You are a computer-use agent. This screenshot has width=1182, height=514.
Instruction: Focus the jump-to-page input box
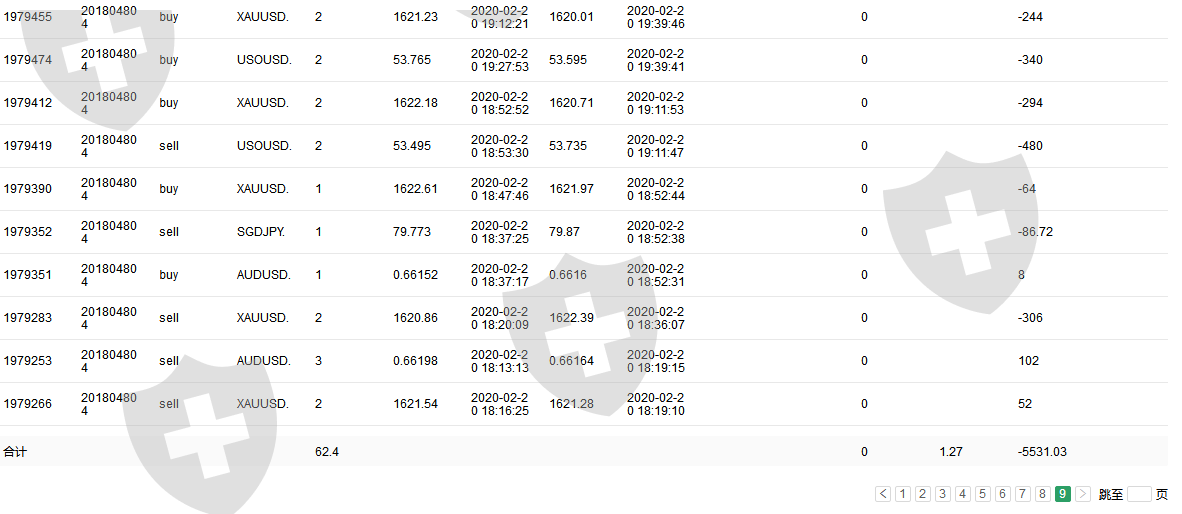click(x=1139, y=494)
